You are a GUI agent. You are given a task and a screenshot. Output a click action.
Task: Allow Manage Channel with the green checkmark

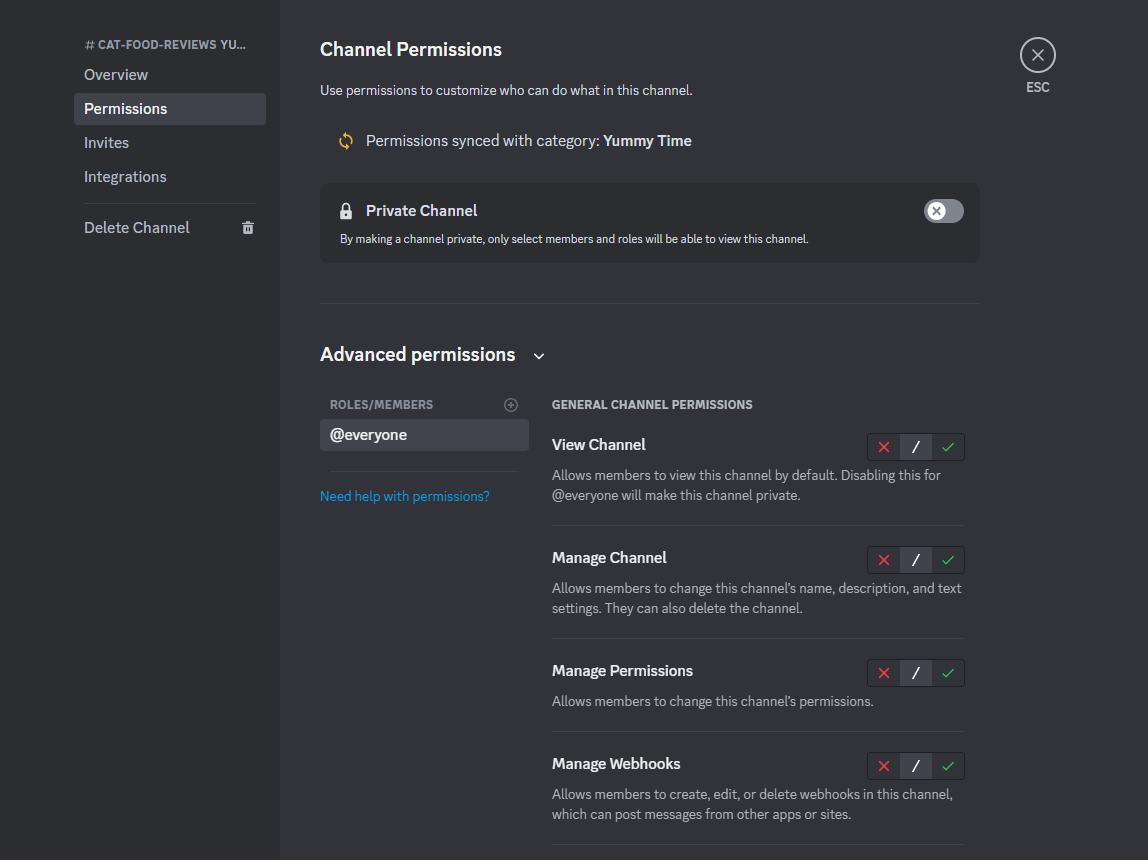[947, 560]
